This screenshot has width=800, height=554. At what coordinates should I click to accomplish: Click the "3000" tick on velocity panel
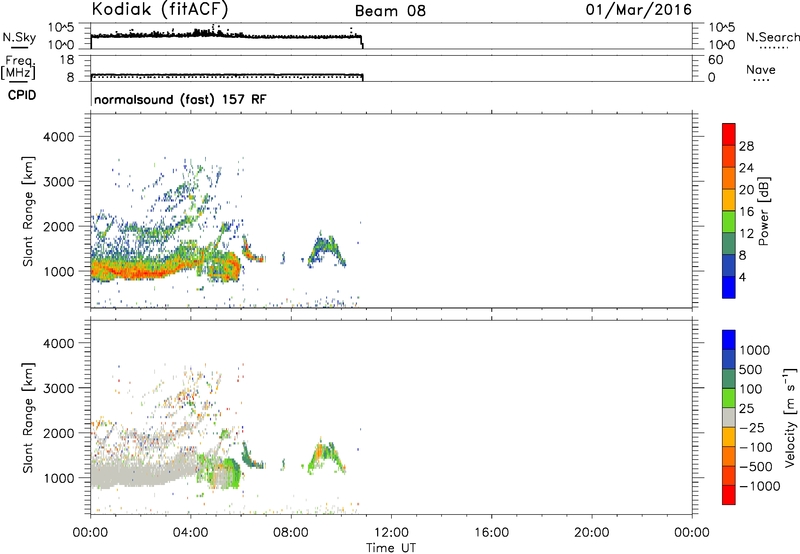[59, 388]
